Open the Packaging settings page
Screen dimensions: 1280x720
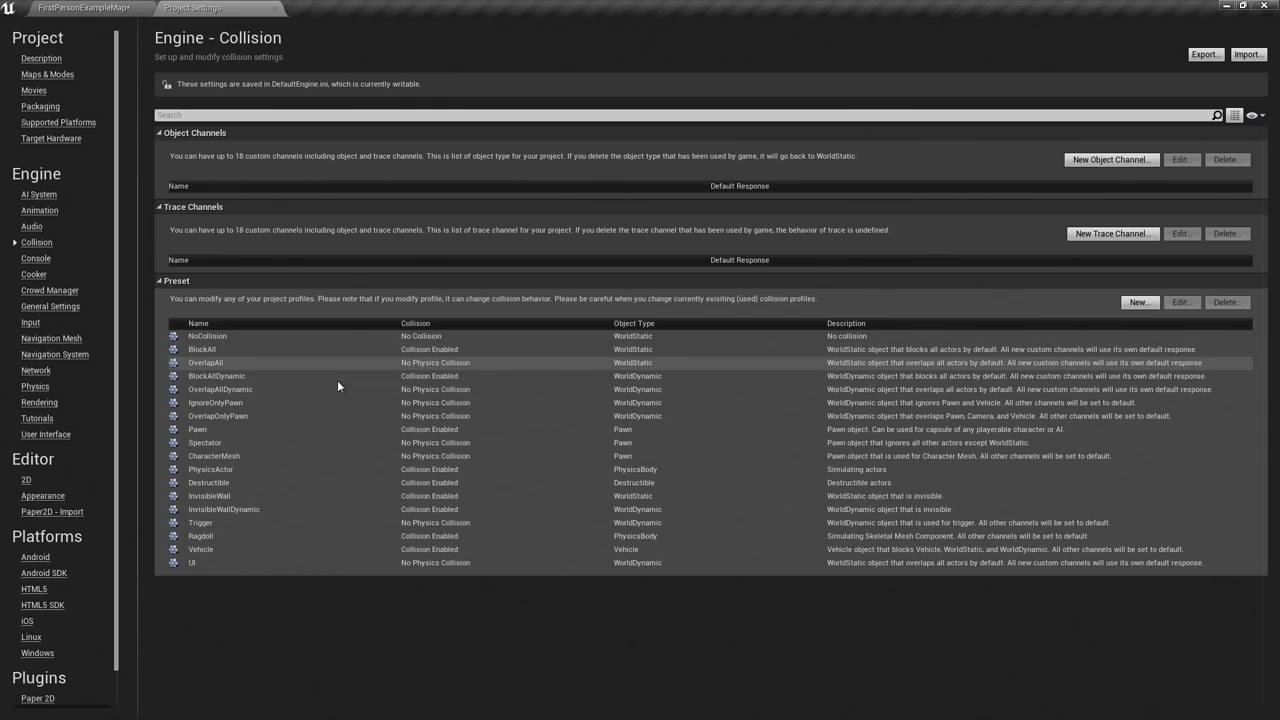(40, 107)
